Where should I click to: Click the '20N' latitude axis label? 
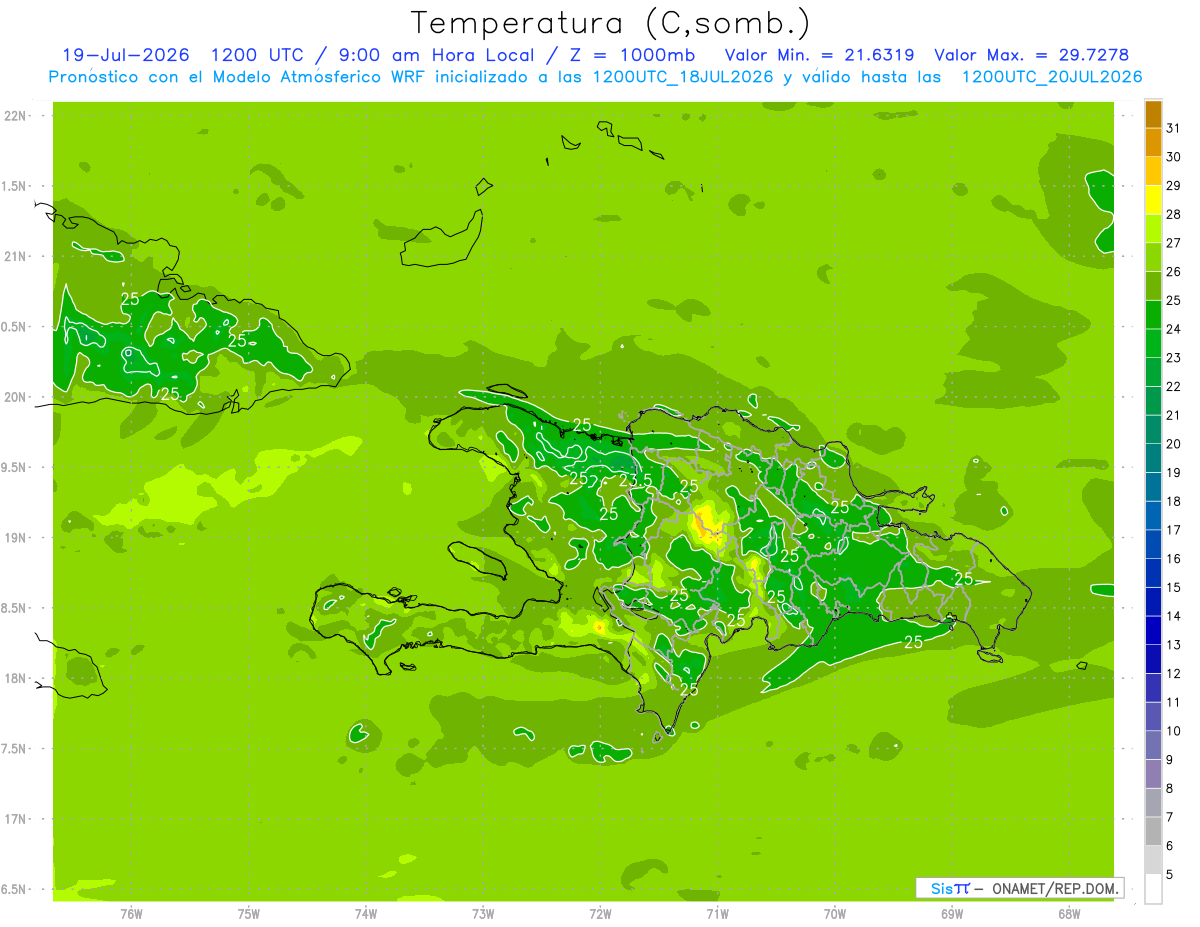[x=14, y=397]
